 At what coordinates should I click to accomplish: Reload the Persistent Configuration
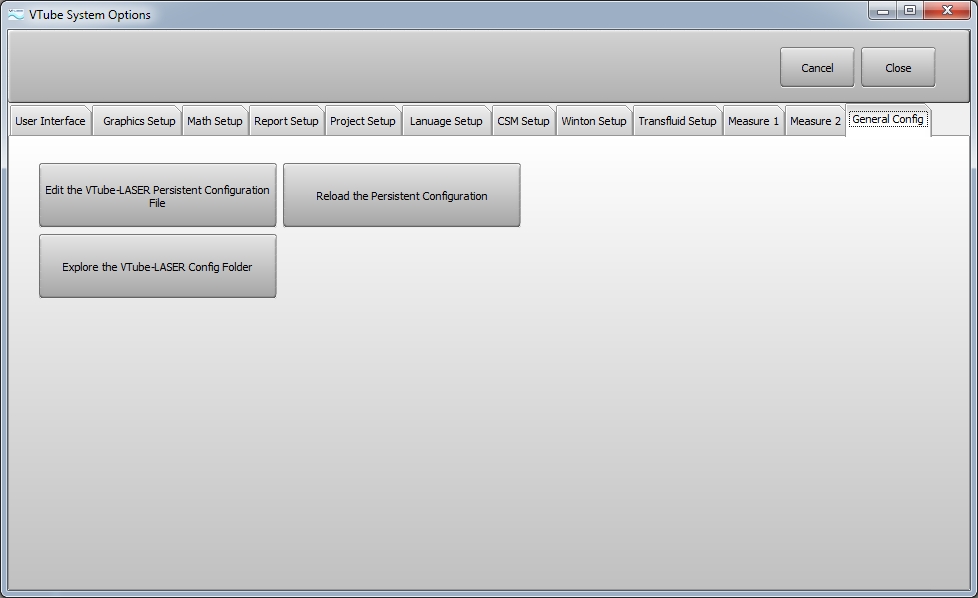click(401, 196)
